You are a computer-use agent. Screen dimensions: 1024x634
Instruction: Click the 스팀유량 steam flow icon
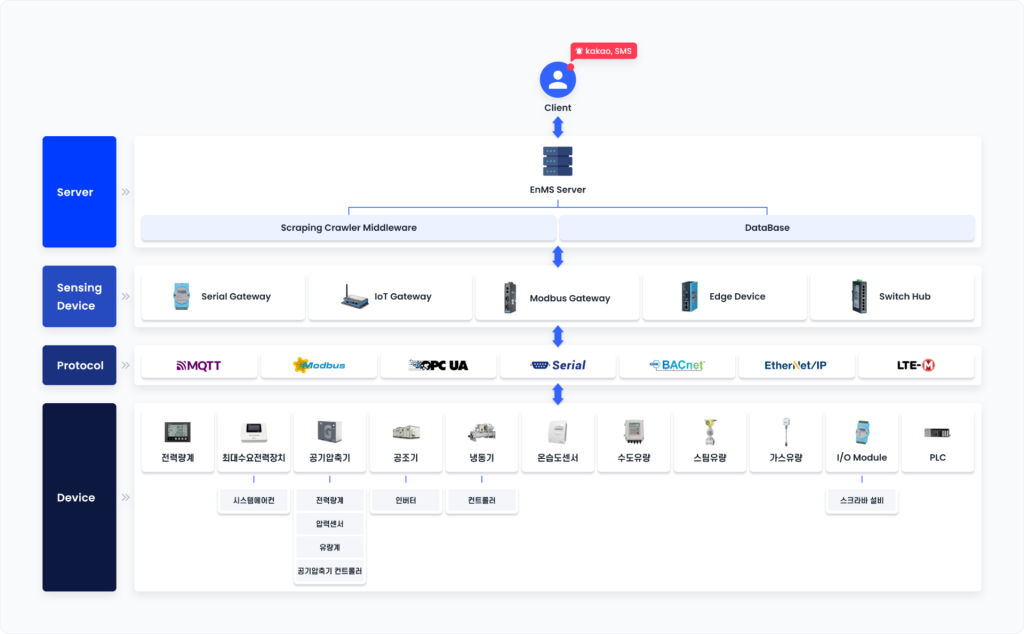710,432
